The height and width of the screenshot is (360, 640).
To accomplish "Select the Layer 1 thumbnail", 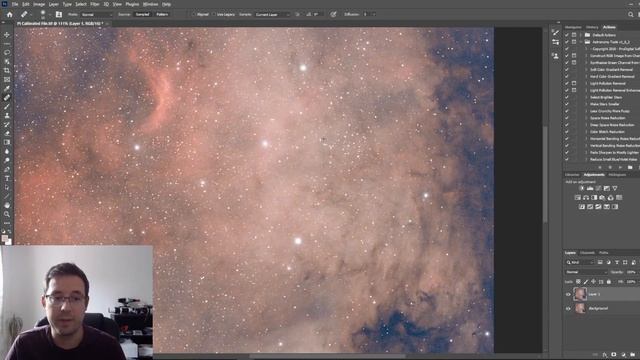I will click(580, 294).
